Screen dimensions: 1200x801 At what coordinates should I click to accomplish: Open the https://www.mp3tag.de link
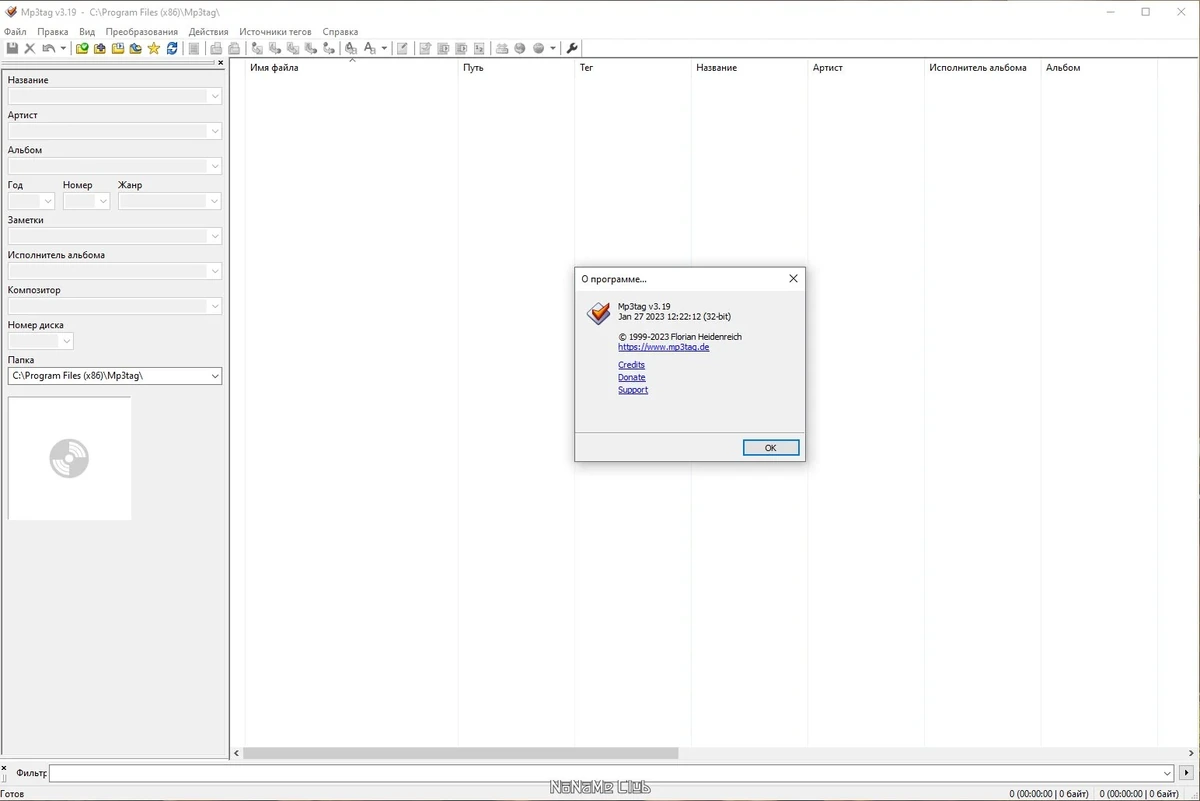pos(664,347)
